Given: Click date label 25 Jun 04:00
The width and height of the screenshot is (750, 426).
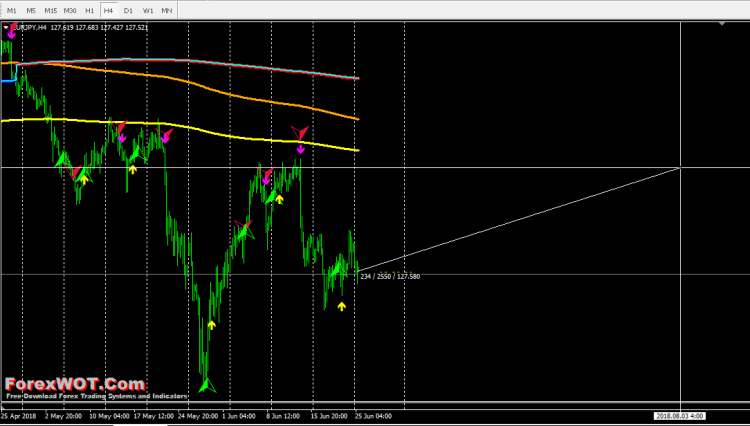Looking at the screenshot, I should tap(373, 416).
